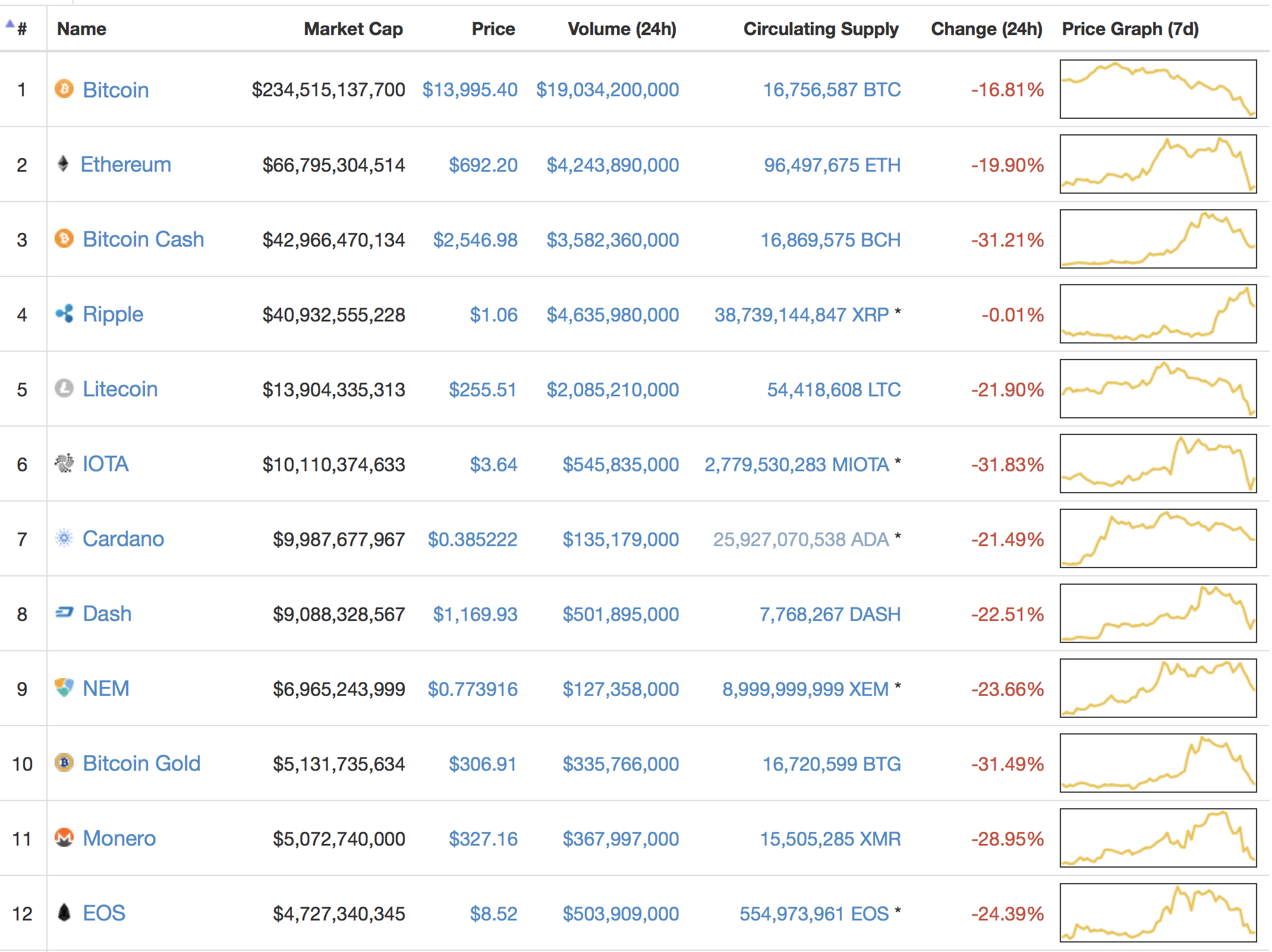Sort table by Volume (24h) header
The height and width of the screenshot is (952, 1272).
tap(622, 29)
